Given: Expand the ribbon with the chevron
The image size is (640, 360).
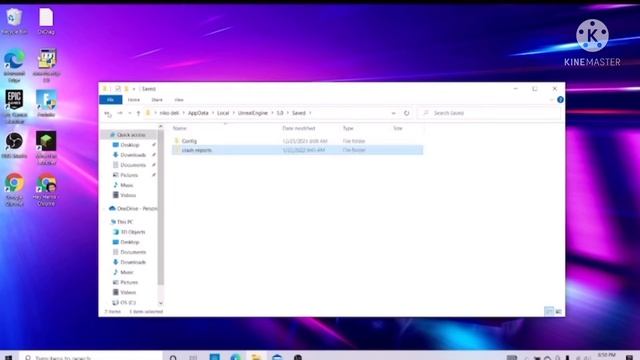Looking at the screenshot, I should point(551,100).
